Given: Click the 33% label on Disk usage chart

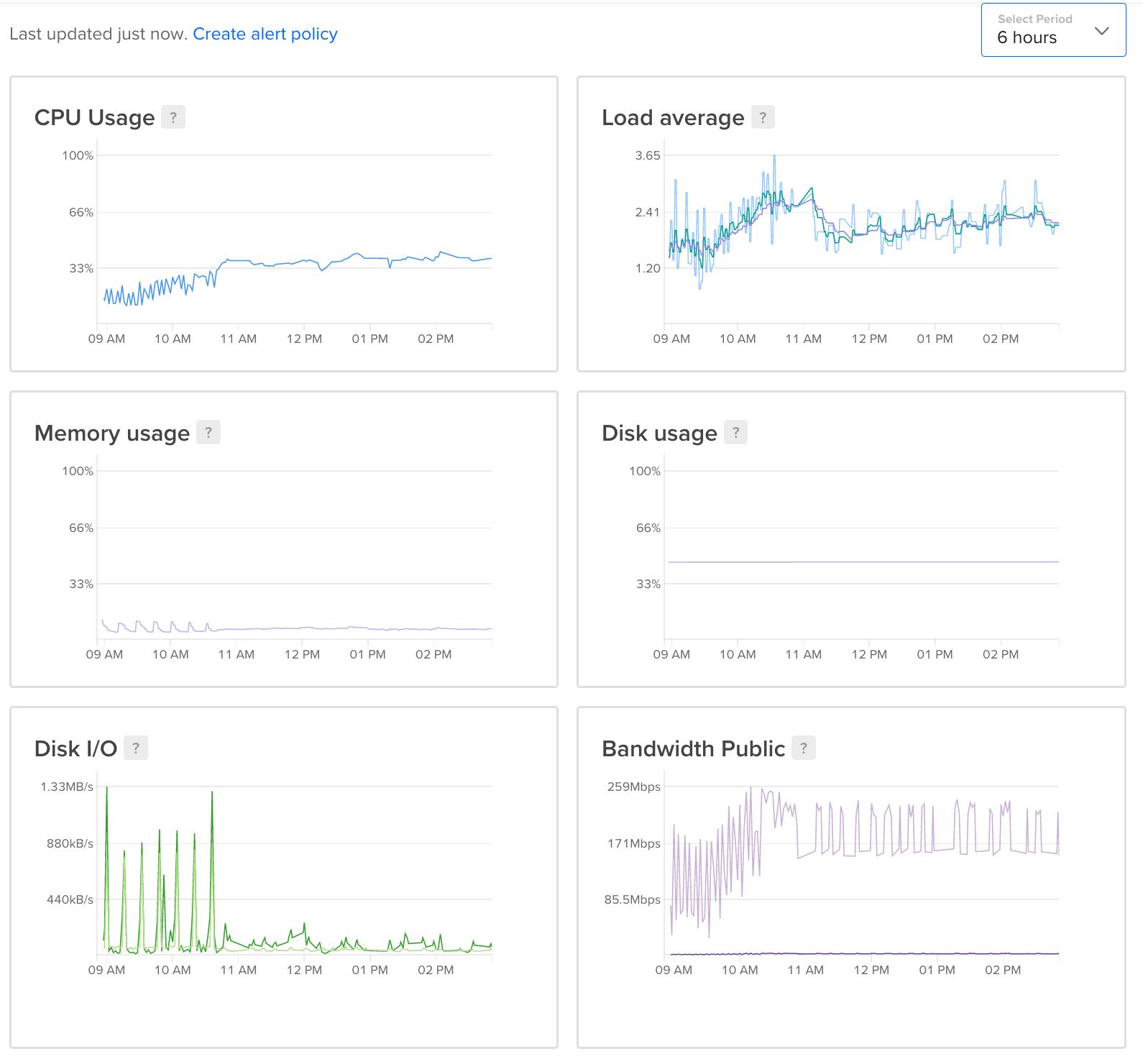Looking at the screenshot, I should (x=648, y=584).
